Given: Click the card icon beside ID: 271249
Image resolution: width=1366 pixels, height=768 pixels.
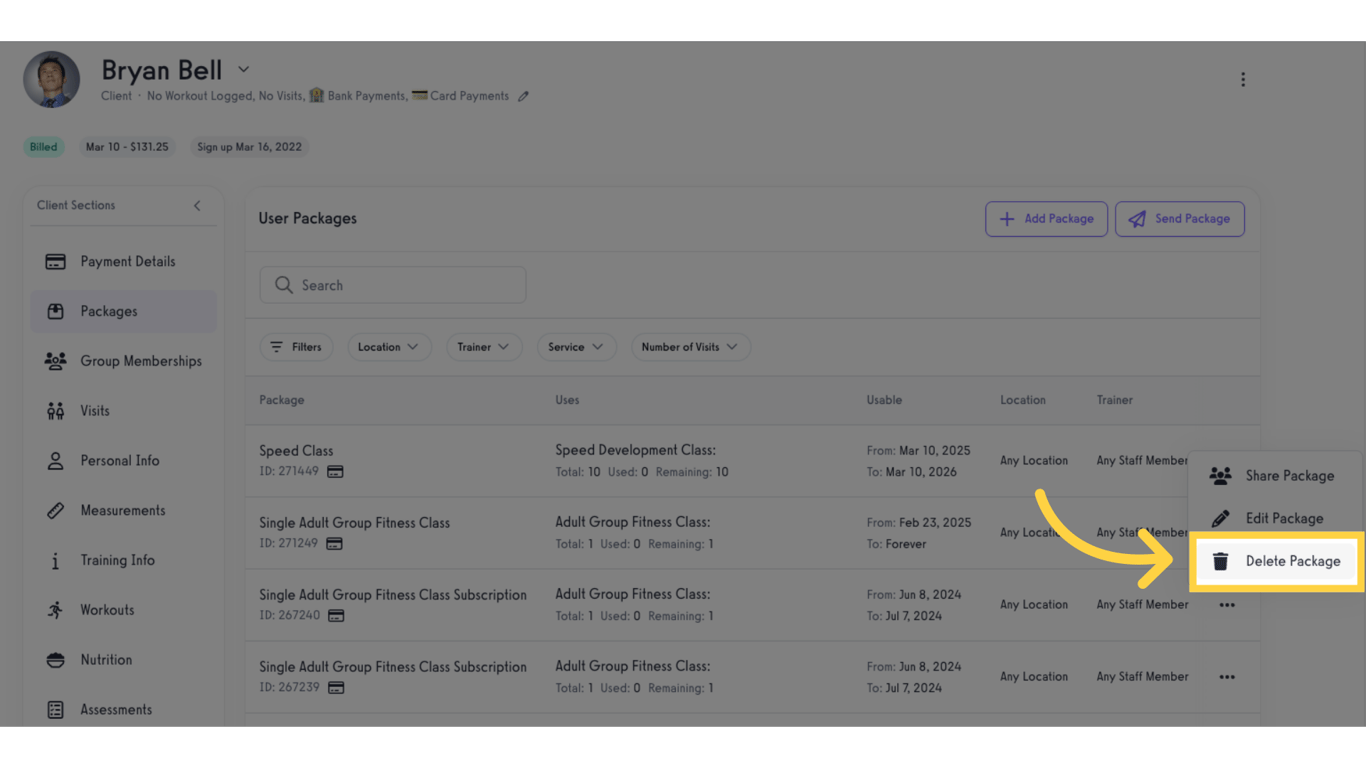Looking at the screenshot, I should [334, 544].
